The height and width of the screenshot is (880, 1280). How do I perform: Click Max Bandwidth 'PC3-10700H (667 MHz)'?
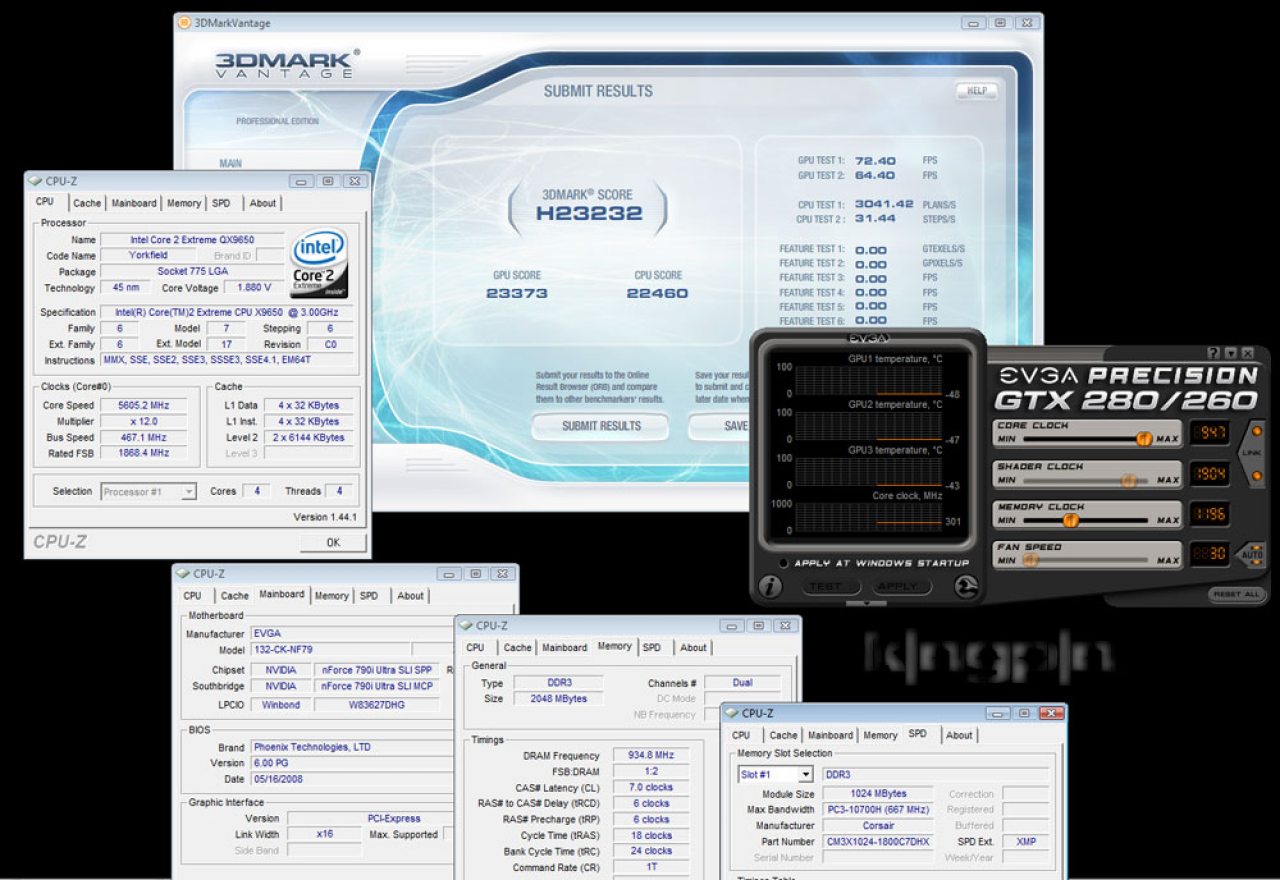click(878, 810)
